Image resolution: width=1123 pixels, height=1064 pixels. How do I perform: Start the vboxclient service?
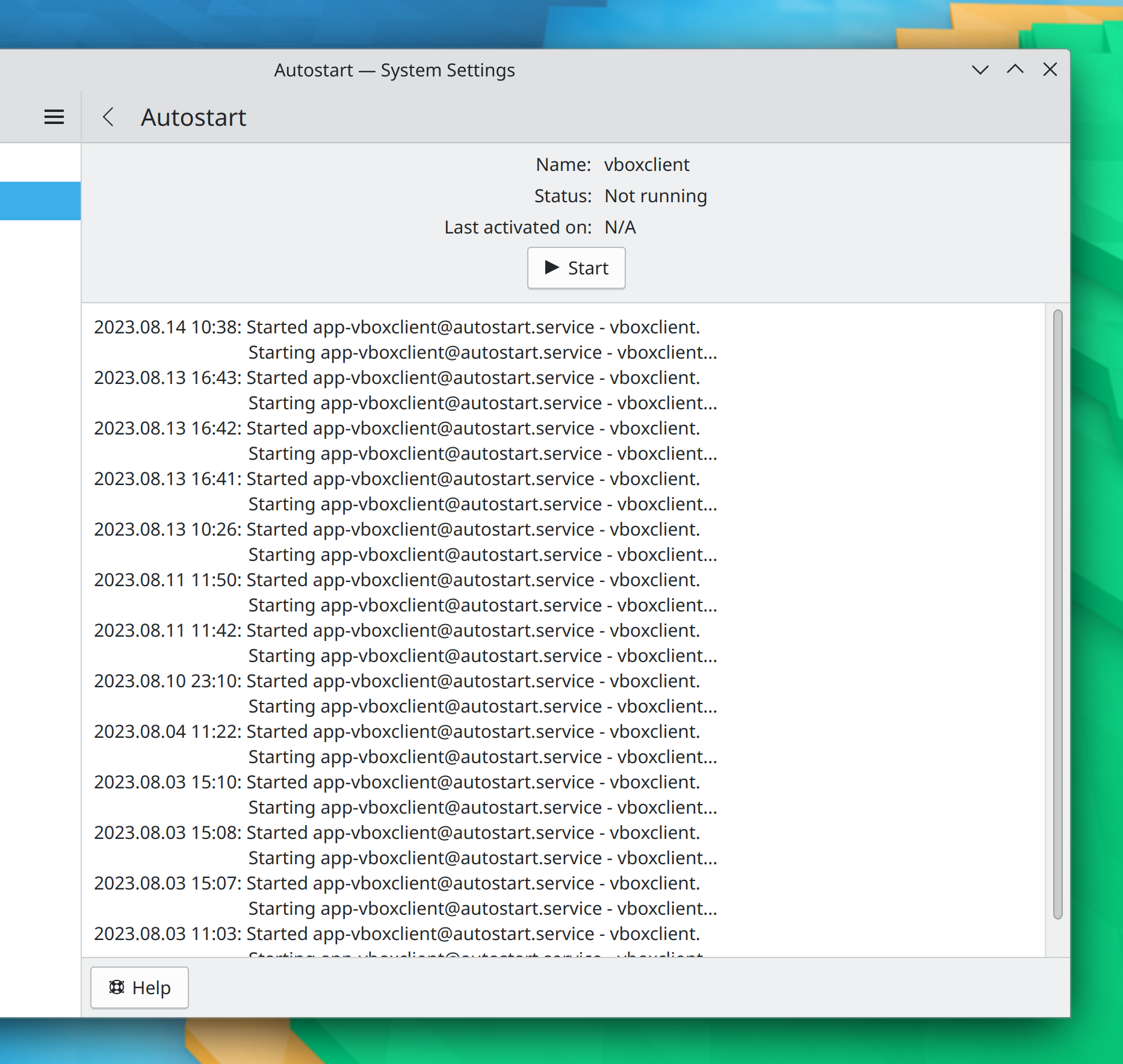pyautogui.click(x=577, y=268)
